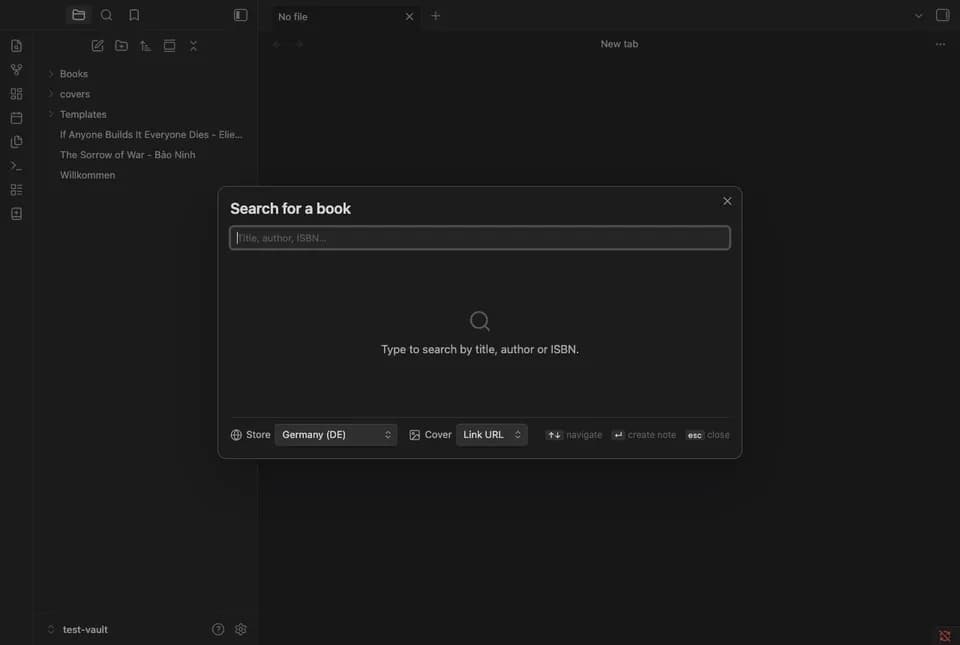Viewport: 960px width, 645px height.
Task: Toggle the left sidebar
Action: coord(241,15)
